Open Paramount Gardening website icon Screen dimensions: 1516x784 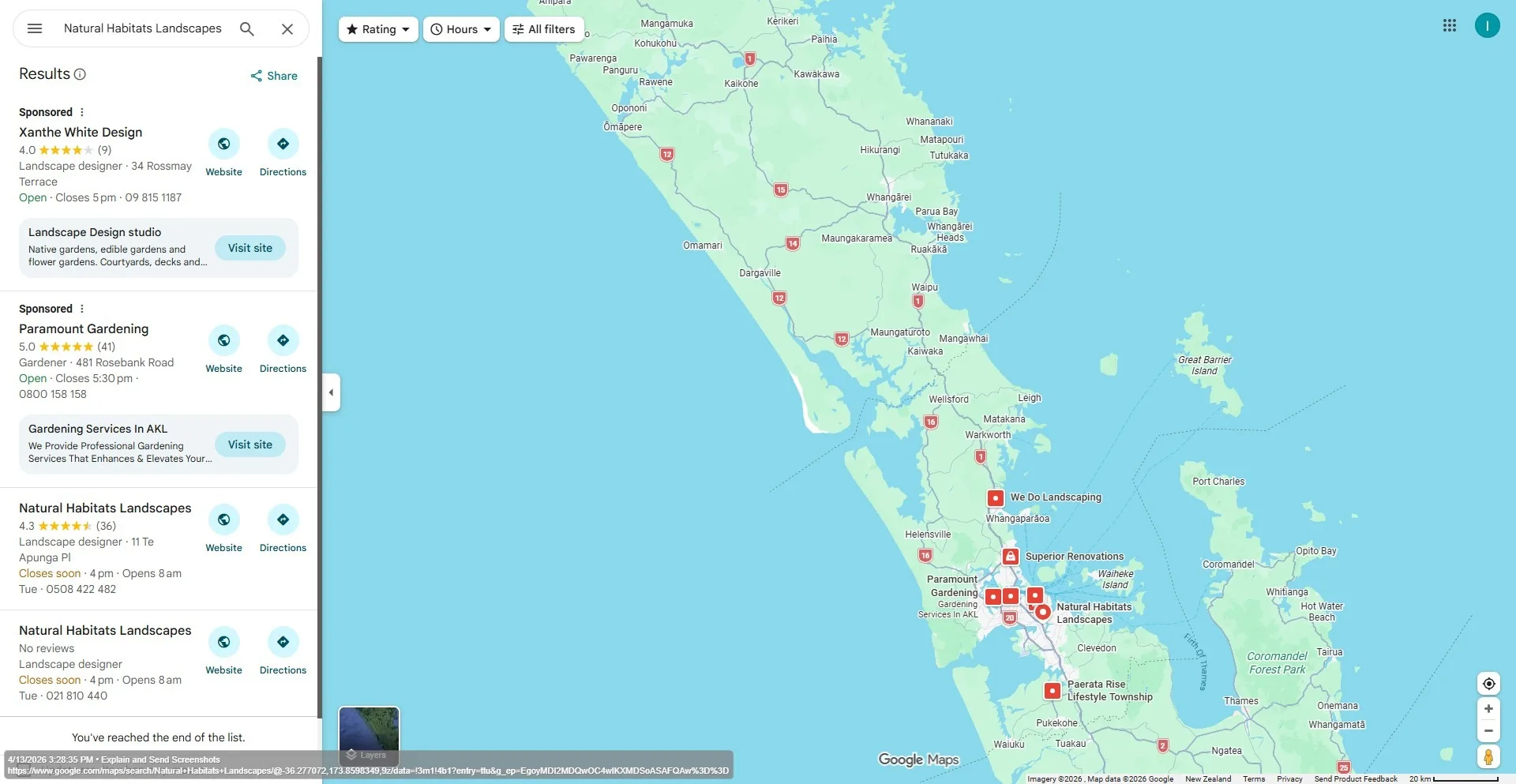(x=224, y=340)
